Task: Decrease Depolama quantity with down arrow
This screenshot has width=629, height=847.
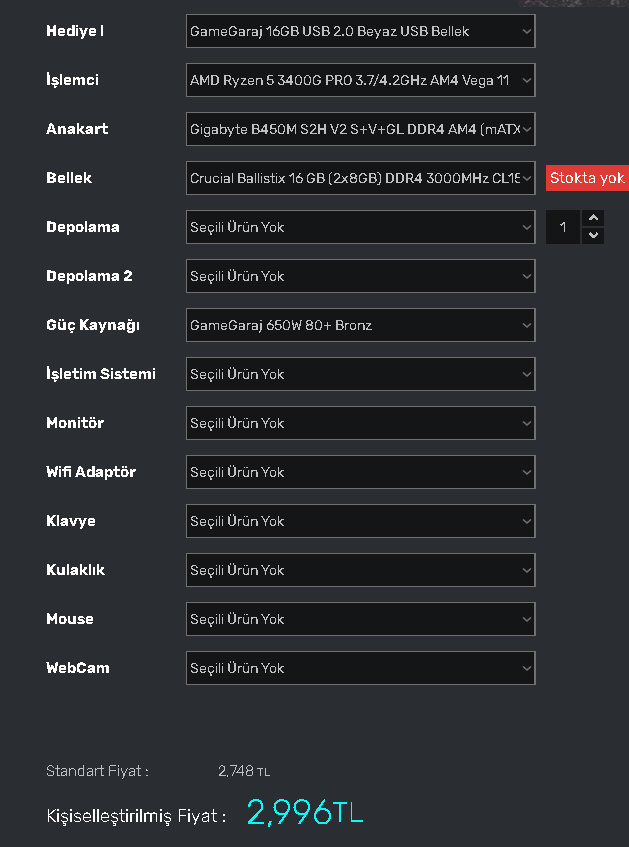Action: click(593, 236)
